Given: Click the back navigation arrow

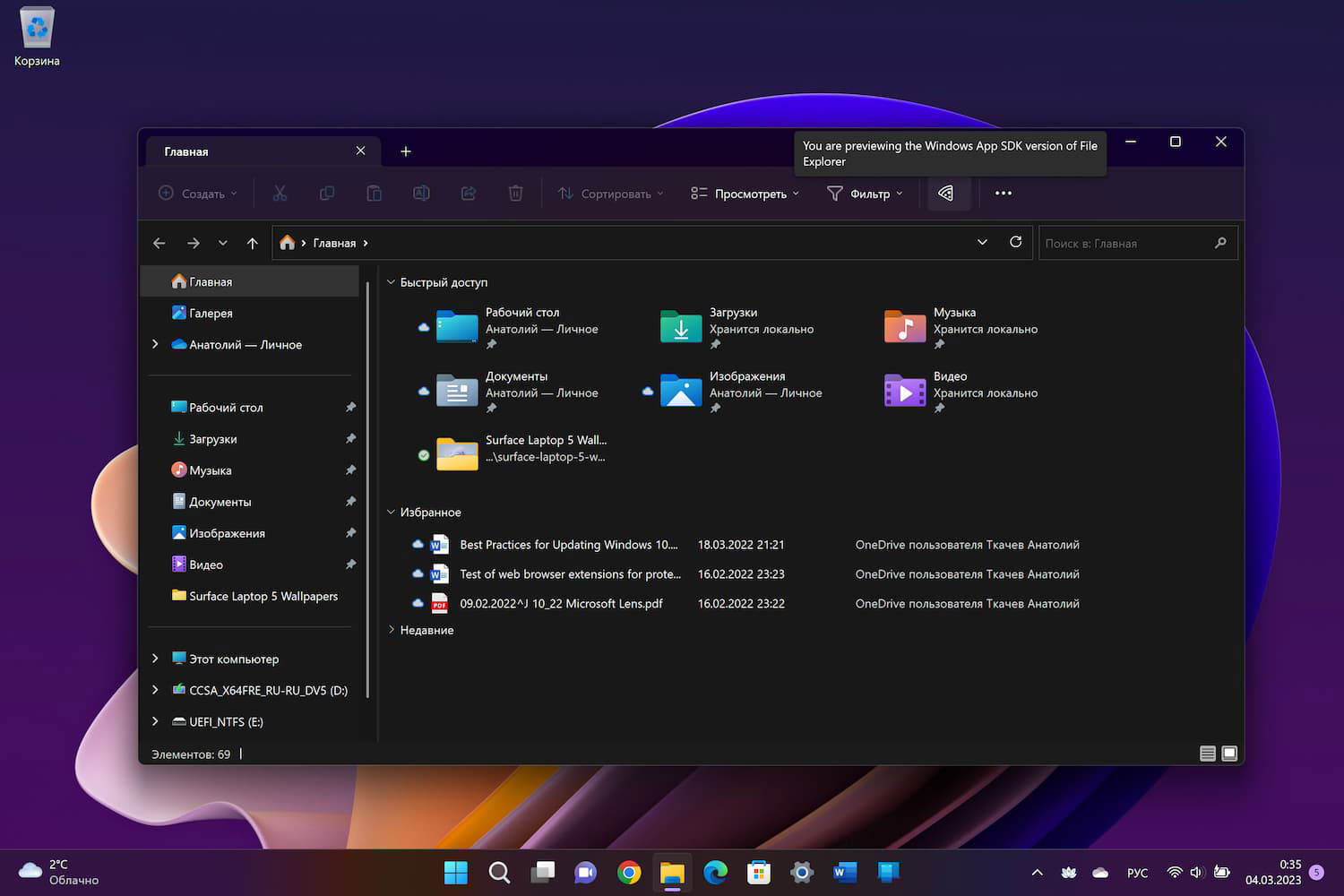Looking at the screenshot, I should [159, 243].
